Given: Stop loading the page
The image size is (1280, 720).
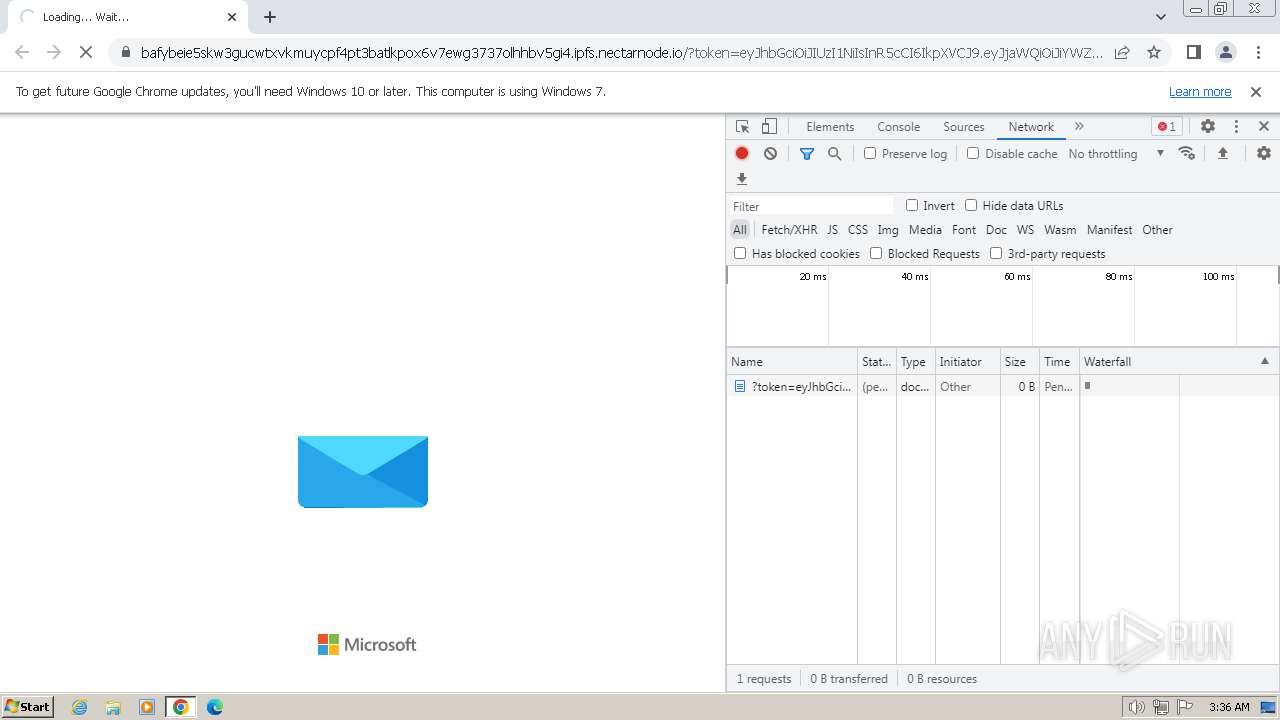Looking at the screenshot, I should [86, 52].
